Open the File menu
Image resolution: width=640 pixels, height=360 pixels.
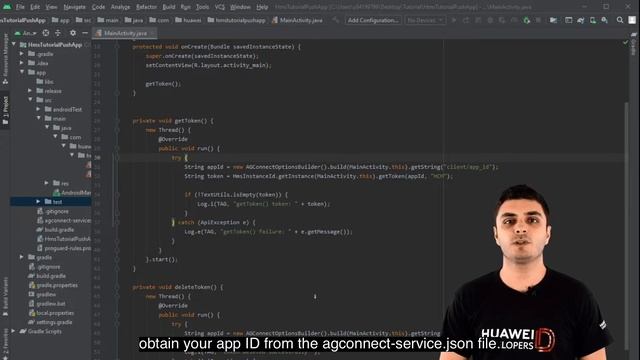pos(20,7)
